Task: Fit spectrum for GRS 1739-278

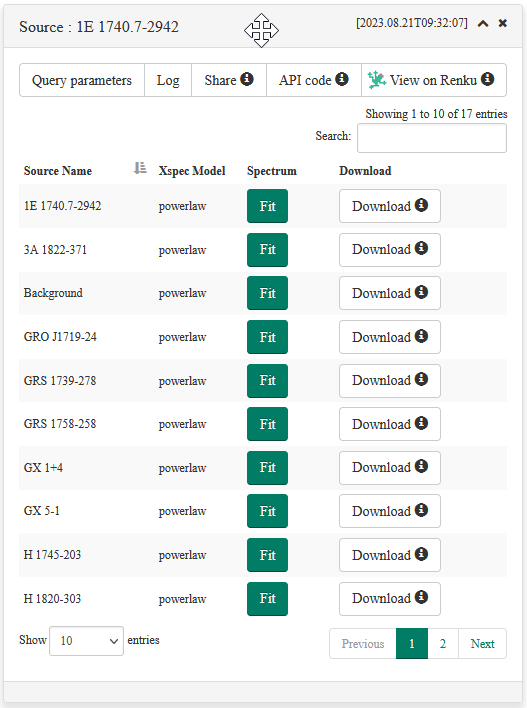Action: [267, 381]
